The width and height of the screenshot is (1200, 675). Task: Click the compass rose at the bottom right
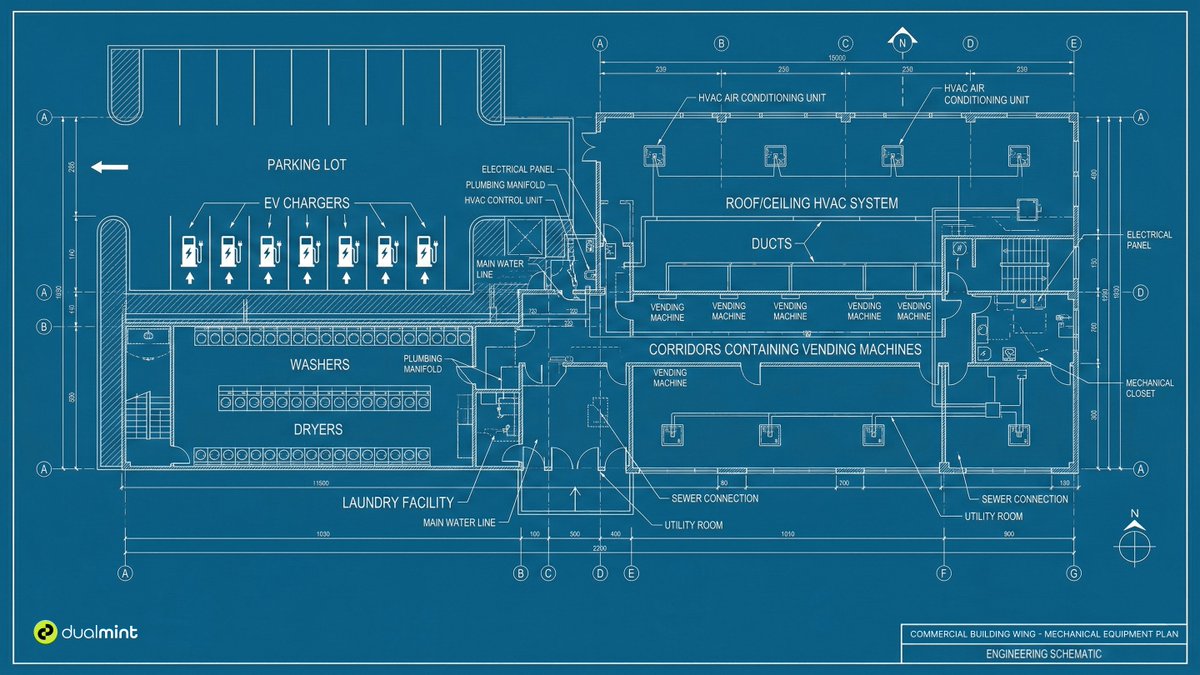pos(1134,545)
